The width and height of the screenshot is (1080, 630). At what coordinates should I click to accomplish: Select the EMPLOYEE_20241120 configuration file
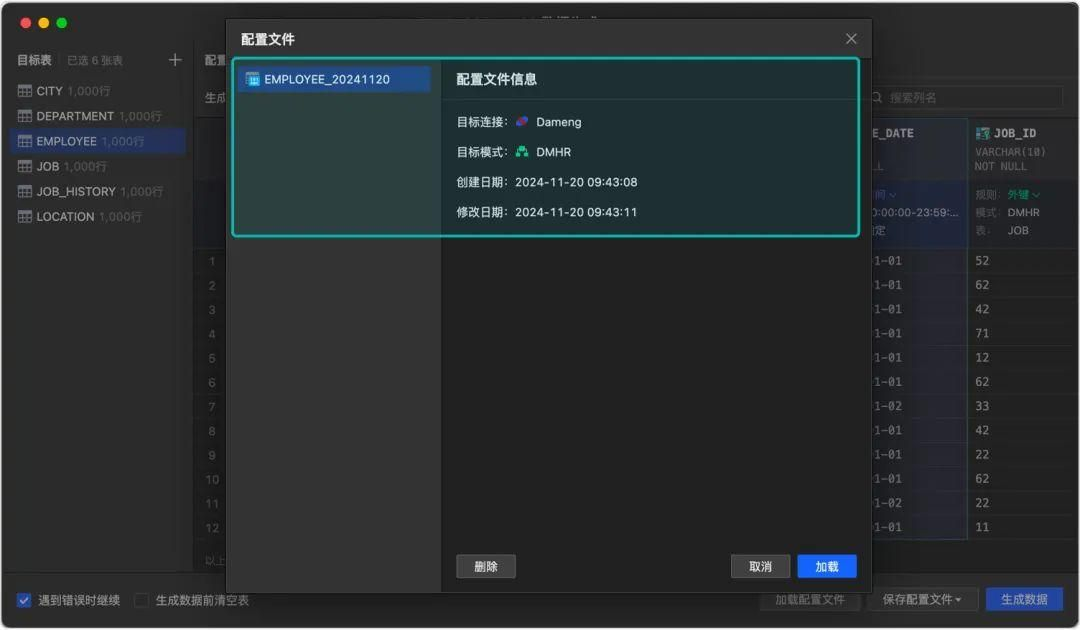pos(335,79)
